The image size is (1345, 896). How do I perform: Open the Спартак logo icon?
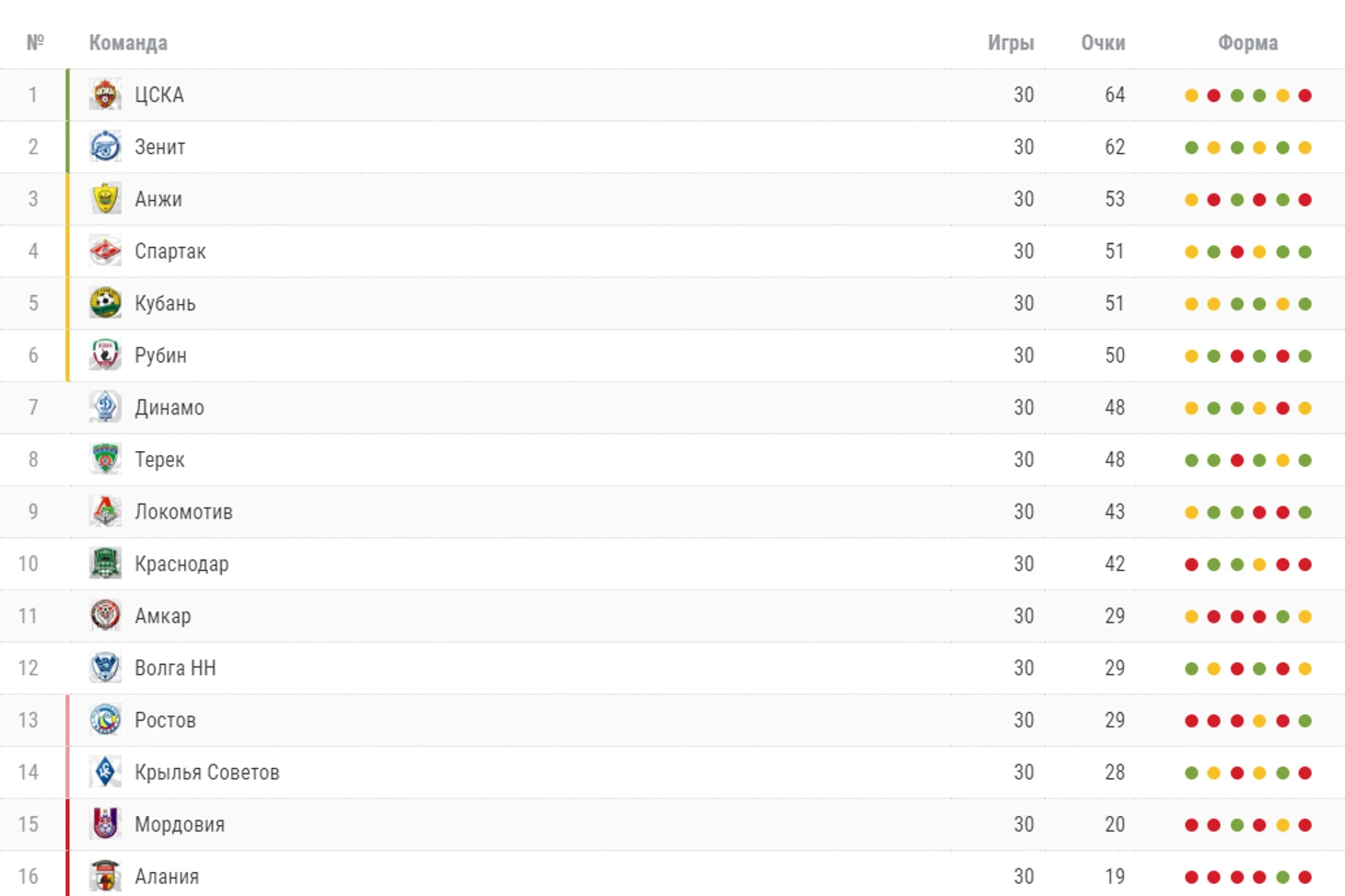coord(105,251)
